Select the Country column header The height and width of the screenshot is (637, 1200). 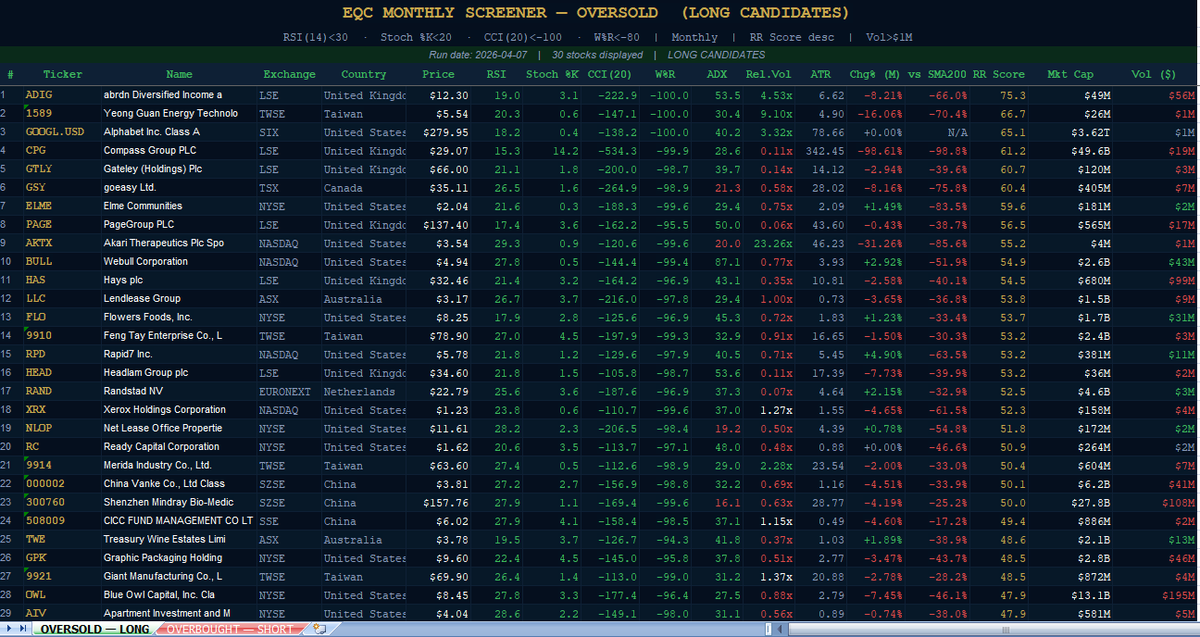click(363, 74)
